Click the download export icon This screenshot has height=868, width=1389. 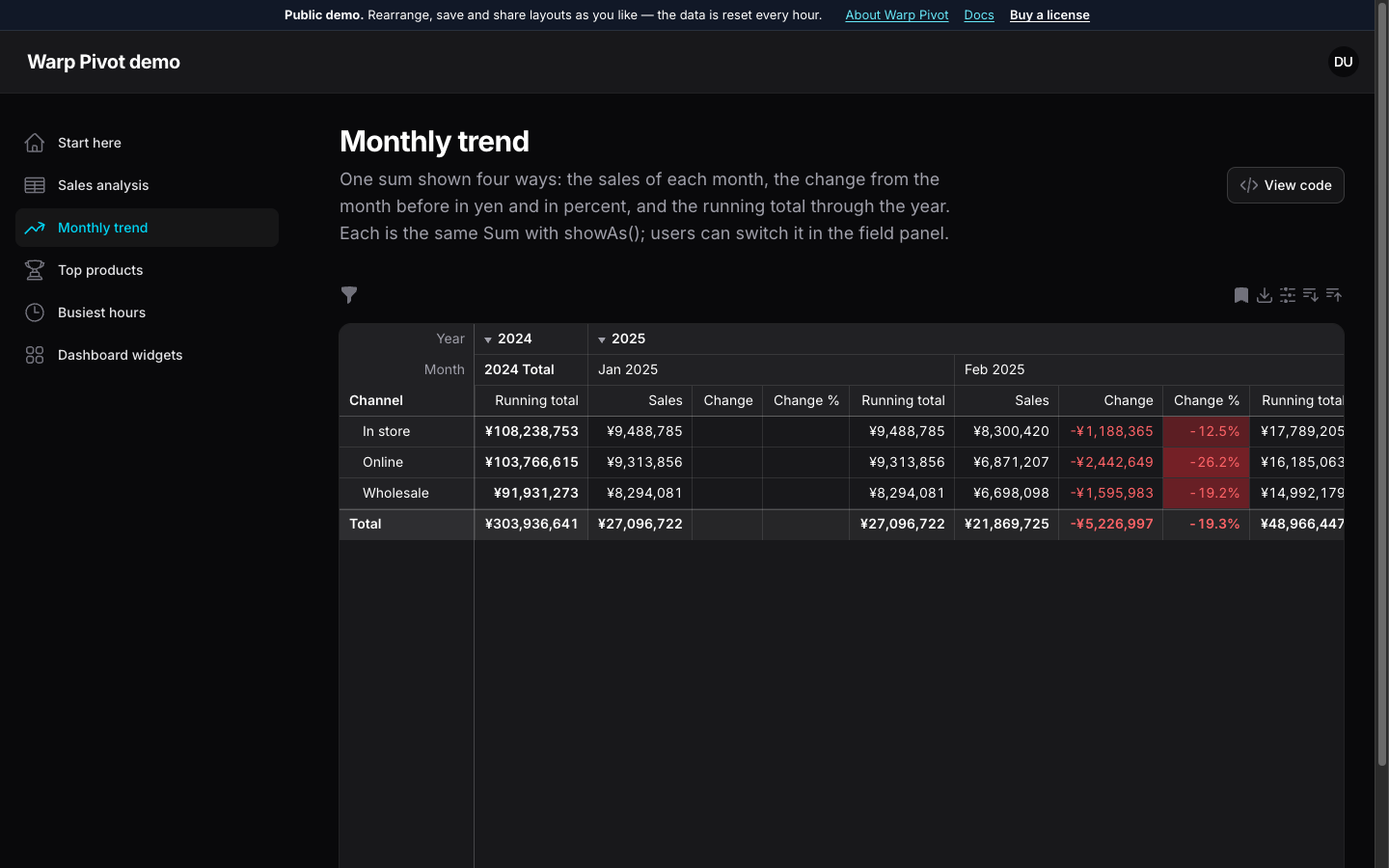click(x=1265, y=295)
